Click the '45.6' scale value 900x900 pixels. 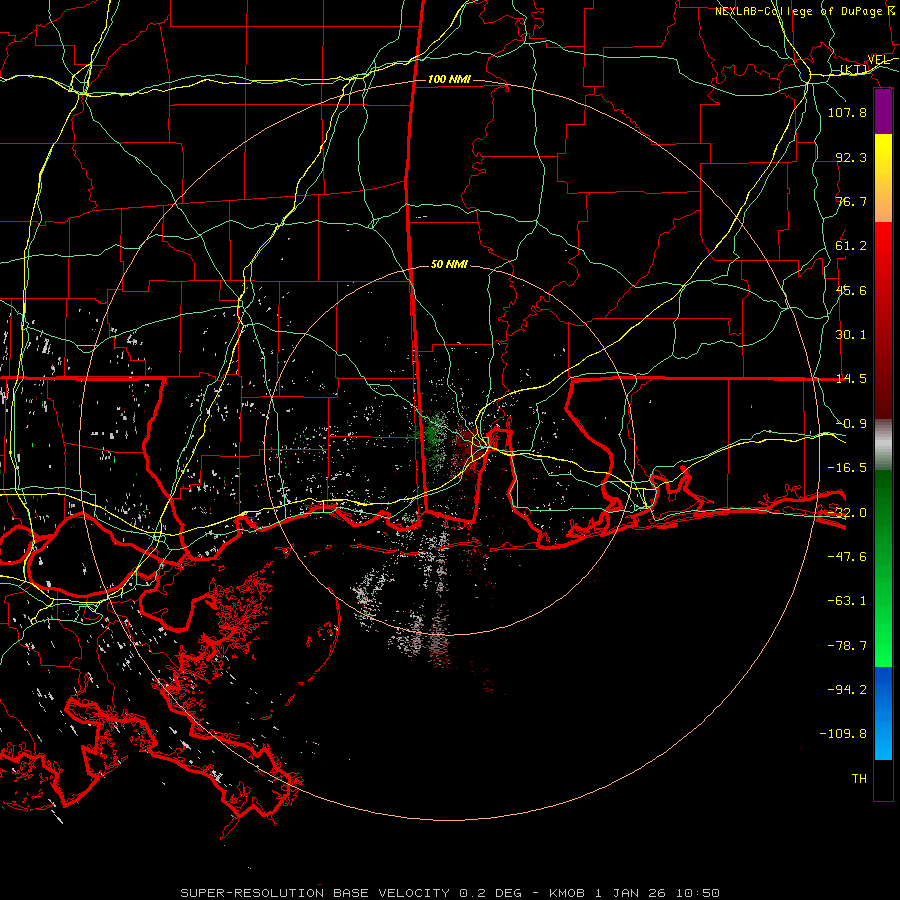click(851, 290)
